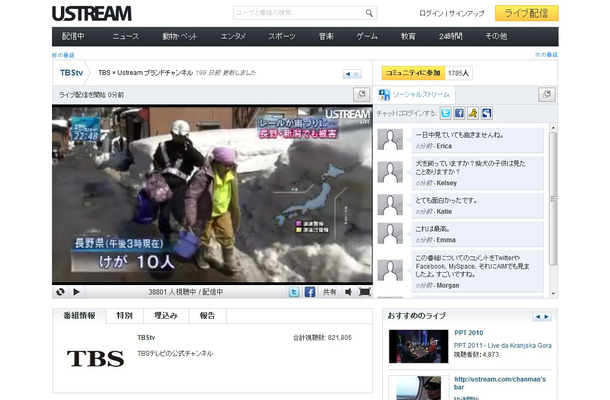
Task: Click the ログイン link
Action: click(431, 14)
